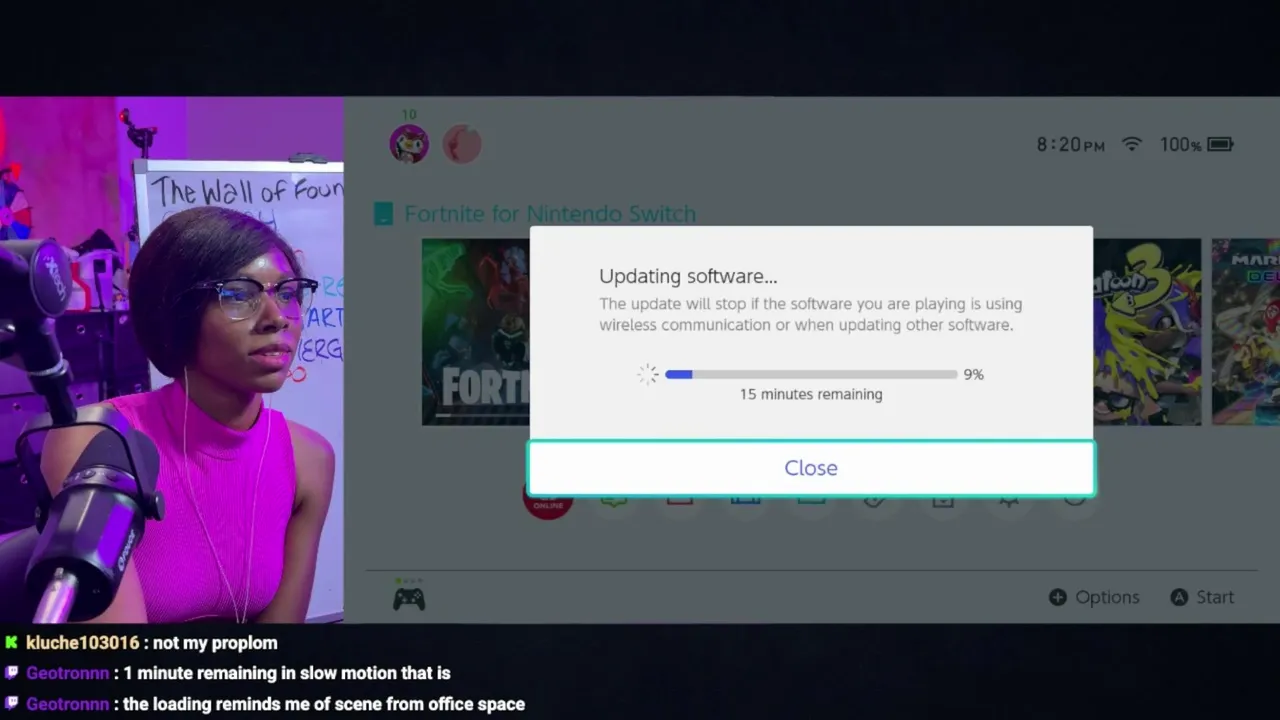Click the update progress bar at 9%
The width and height of the screenshot is (1280, 720).
pyautogui.click(x=811, y=374)
